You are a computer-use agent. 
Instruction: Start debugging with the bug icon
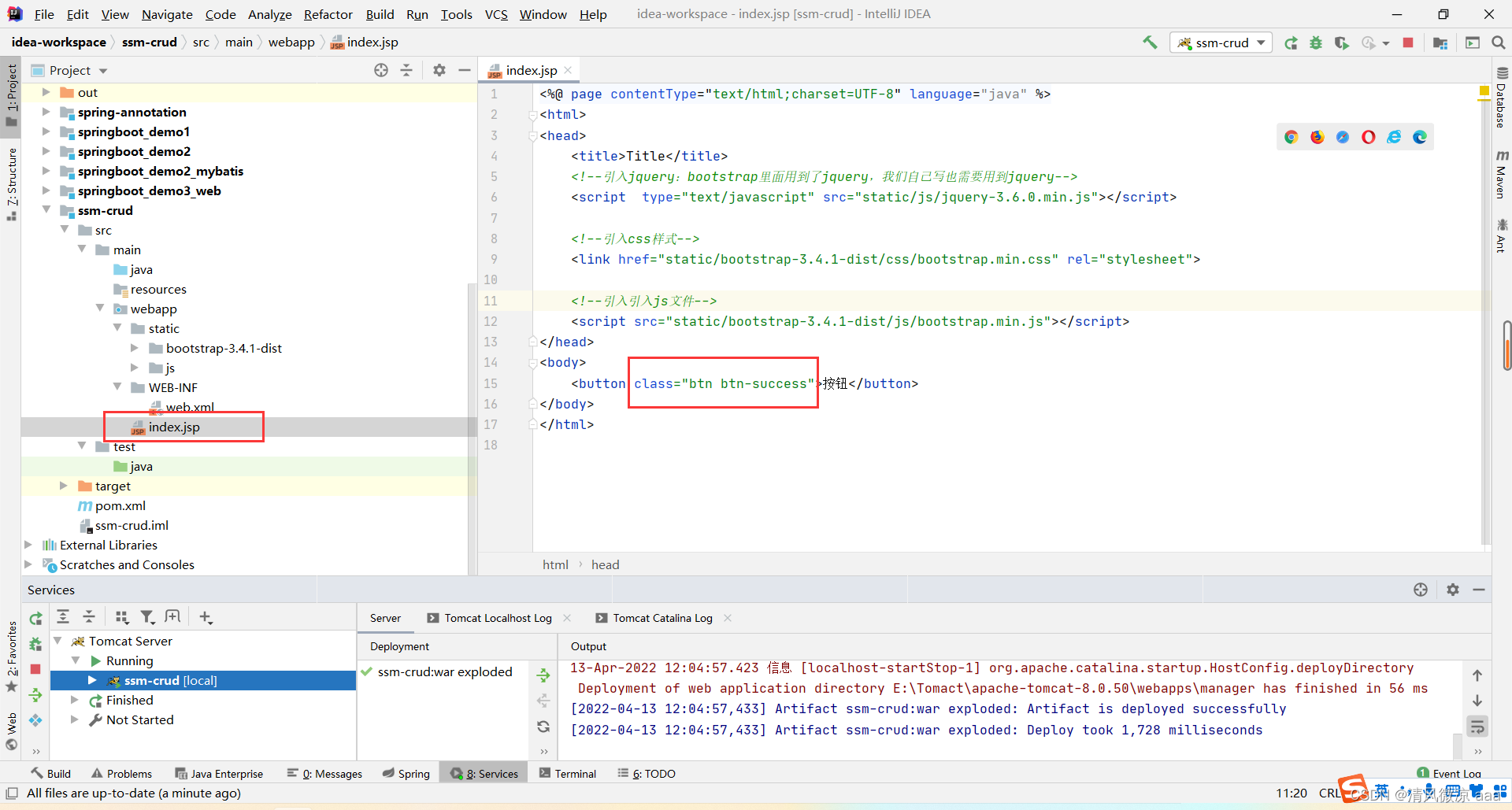pos(1316,43)
